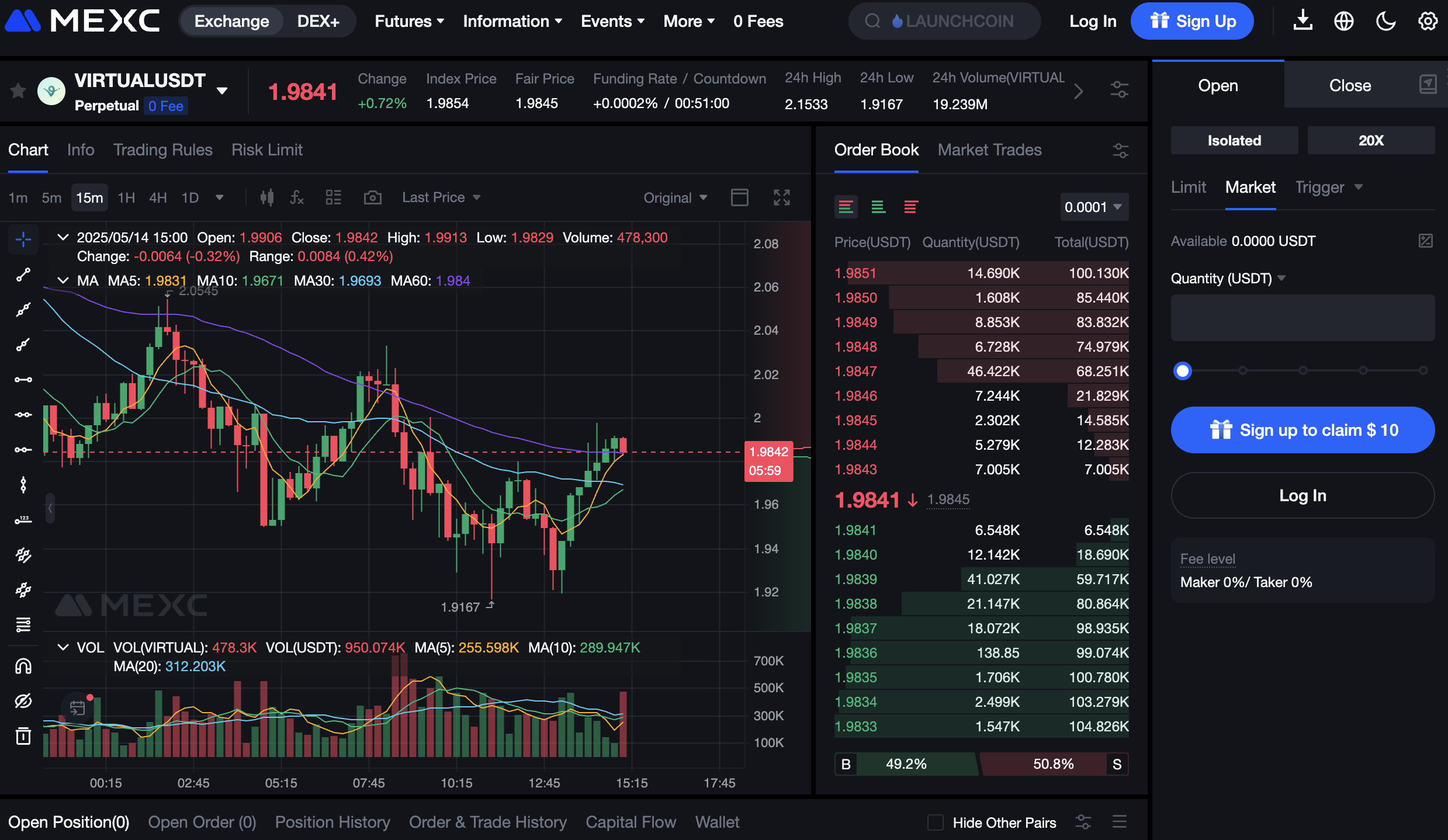The height and width of the screenshot is (840, 1448).
Task: Switch to the 5m timeframe
Action: [x=51, y=197]
